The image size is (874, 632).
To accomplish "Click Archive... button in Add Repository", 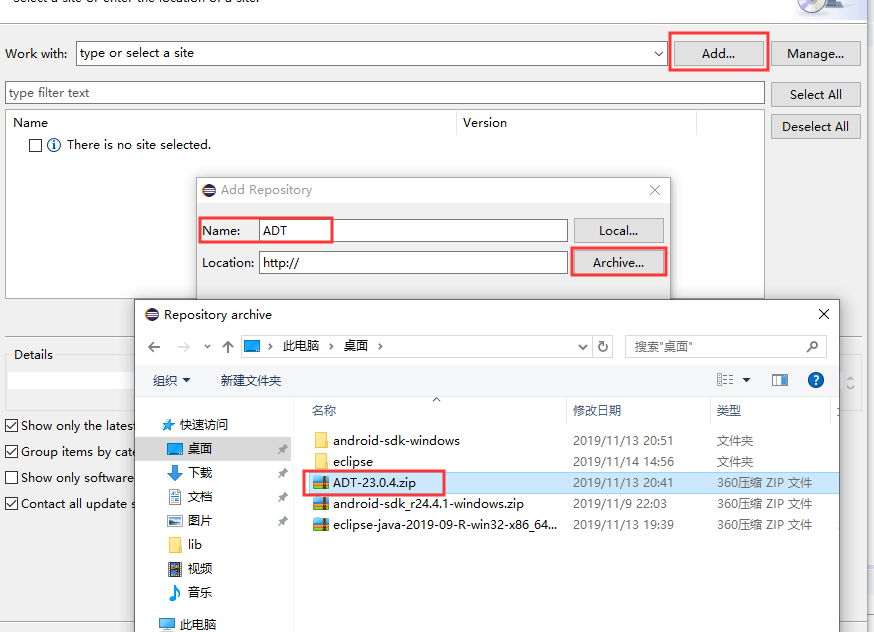I will (618, 262).
